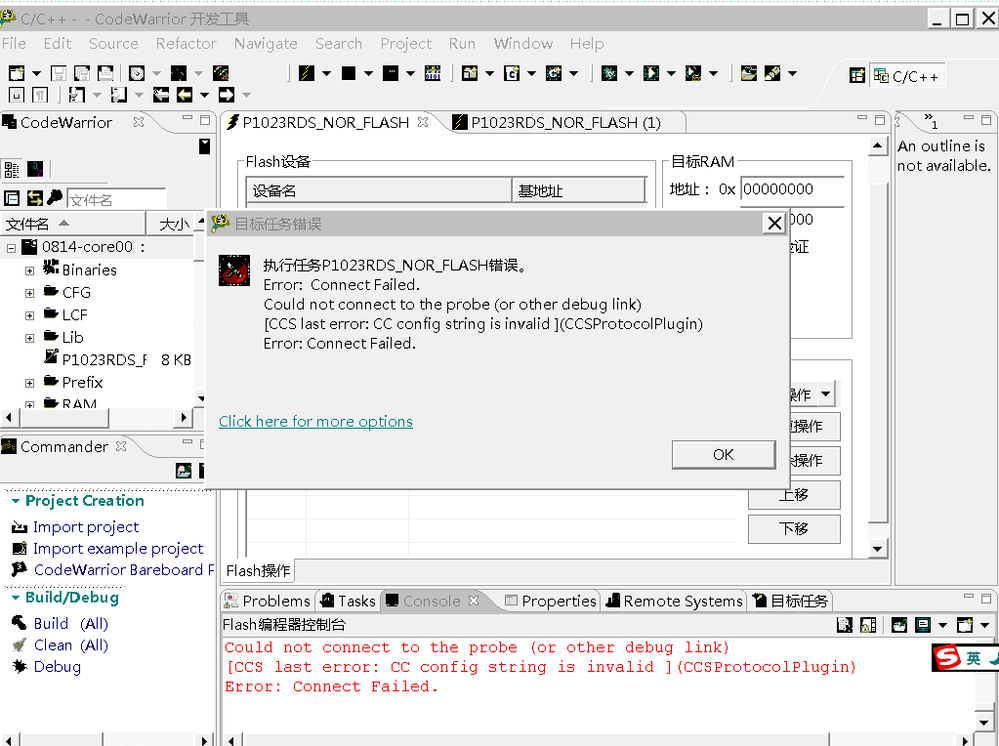Expand the CFG folder node
This screenshot has width=999, height=746.
[x=29, y=293]
